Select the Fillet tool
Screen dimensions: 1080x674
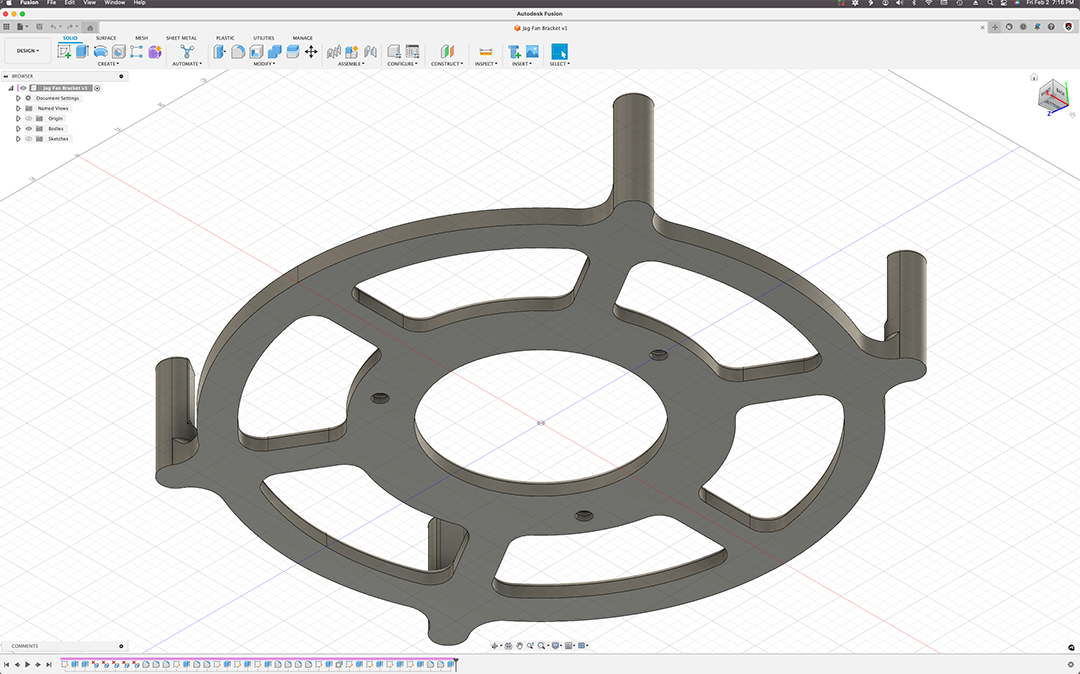[x=238, y=52]
